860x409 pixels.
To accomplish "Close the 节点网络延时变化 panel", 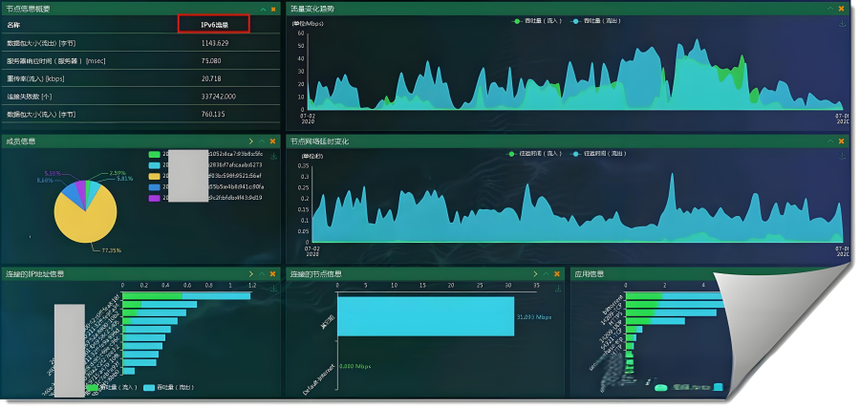I will (842, 141).
